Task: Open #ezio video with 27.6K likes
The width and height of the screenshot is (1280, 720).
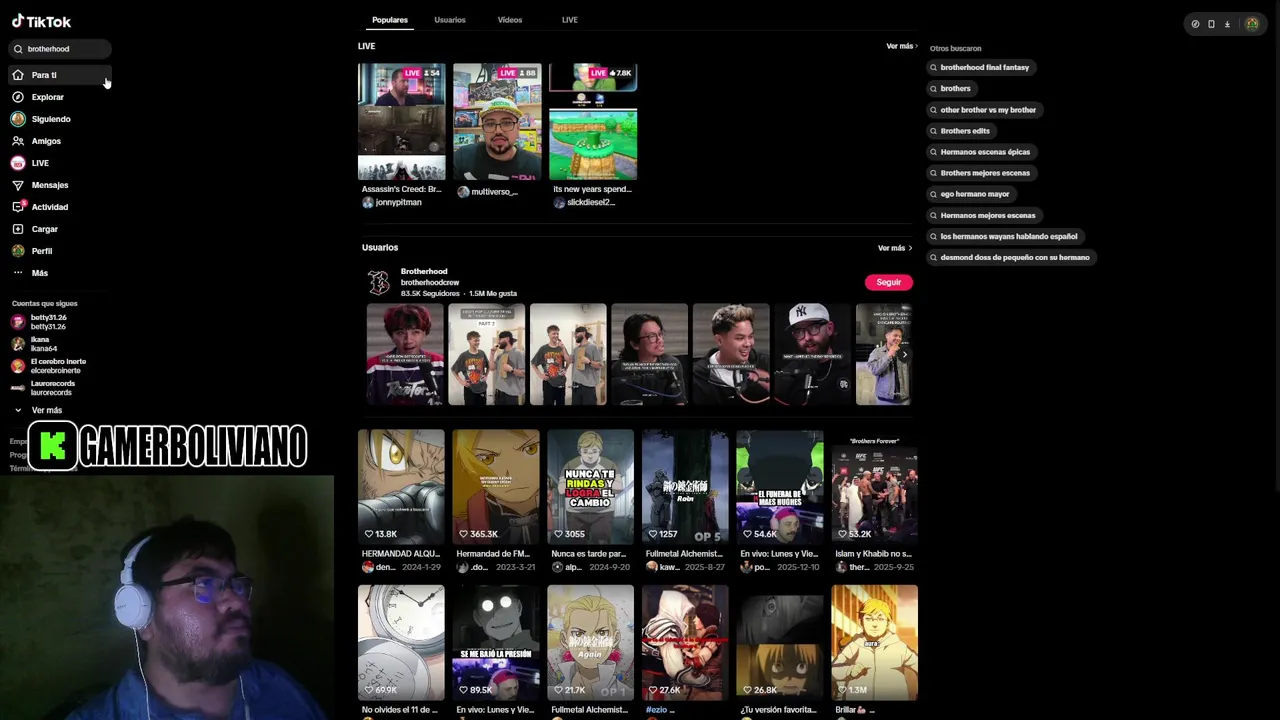Action: coord(685,643)
